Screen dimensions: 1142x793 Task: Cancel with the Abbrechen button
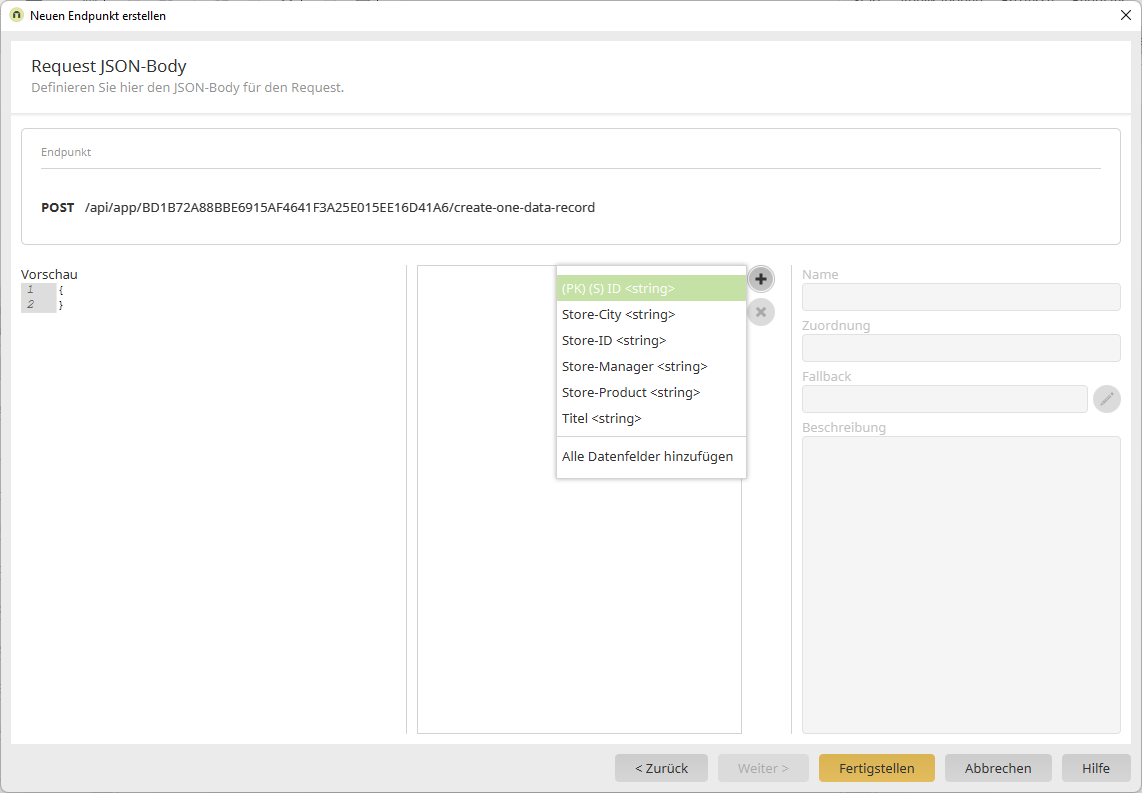tap(998, 768)
